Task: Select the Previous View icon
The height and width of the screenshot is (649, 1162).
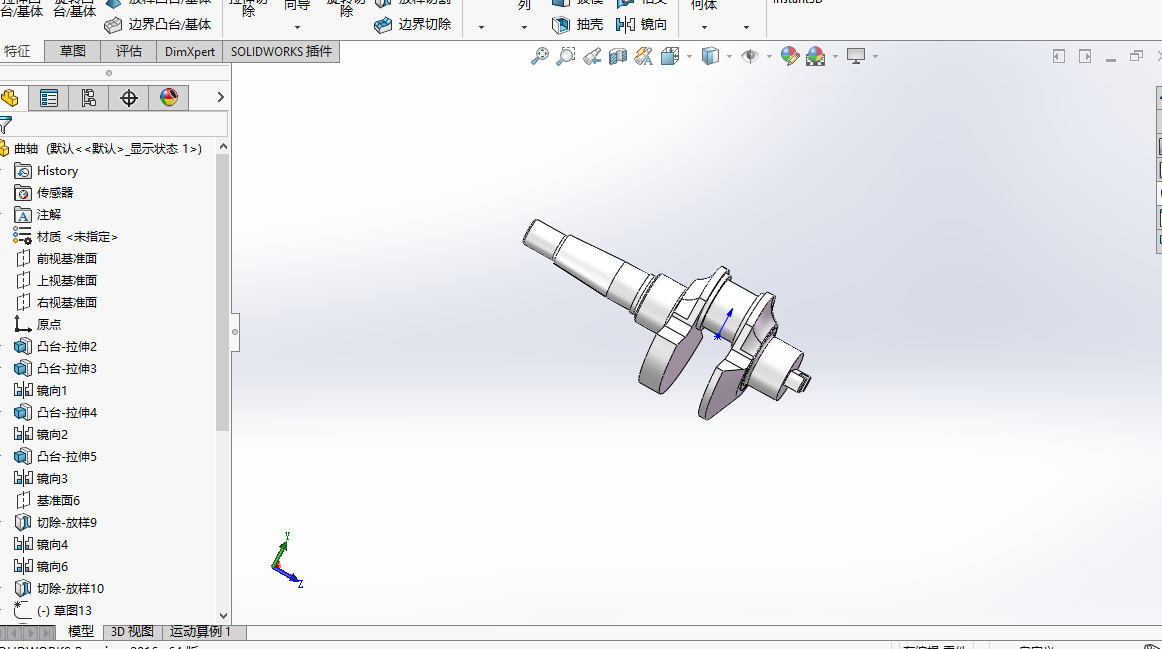Action: [x=592, y=56]
